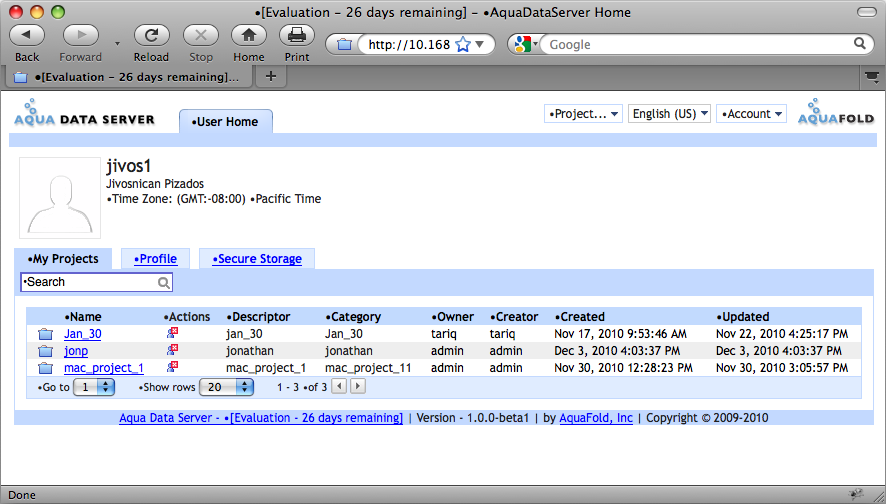Image resolution: width=886 pixels, height=504 pixels.
Task: Select the My Projects tab
Action: (x=63, y=259)
